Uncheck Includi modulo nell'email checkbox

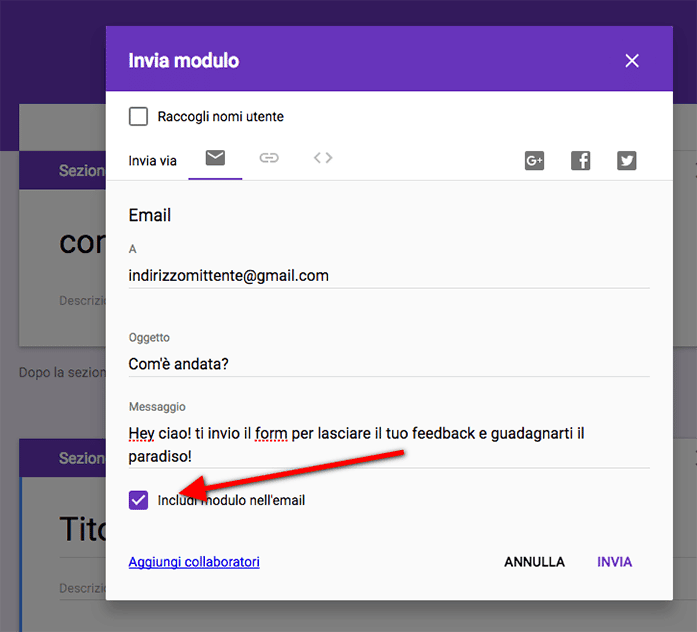[x=138, y=500]
